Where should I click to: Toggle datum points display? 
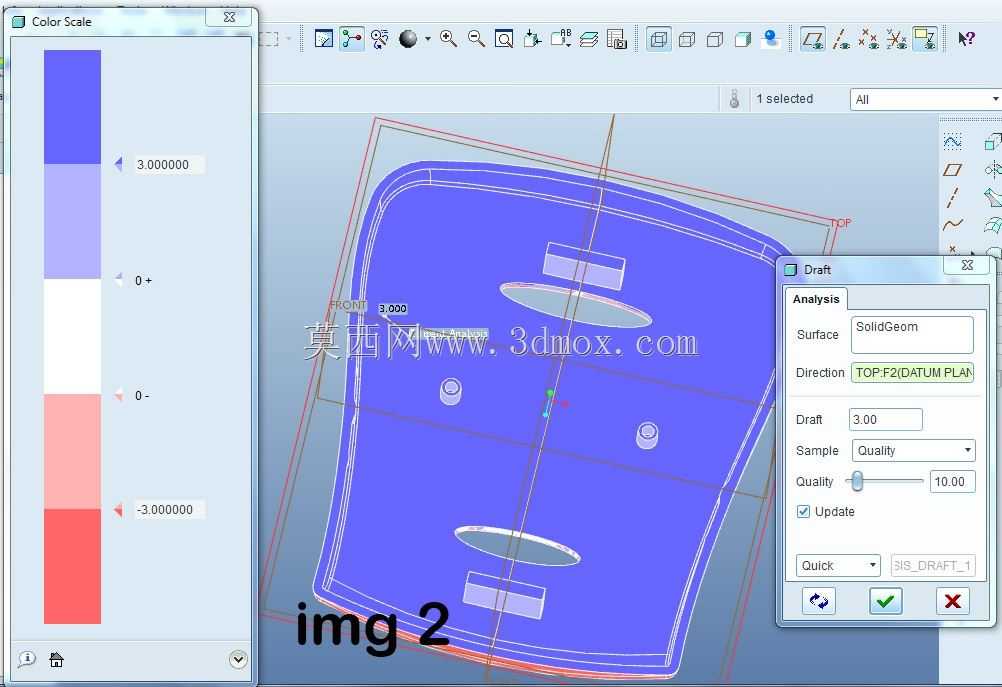point(868,40)
